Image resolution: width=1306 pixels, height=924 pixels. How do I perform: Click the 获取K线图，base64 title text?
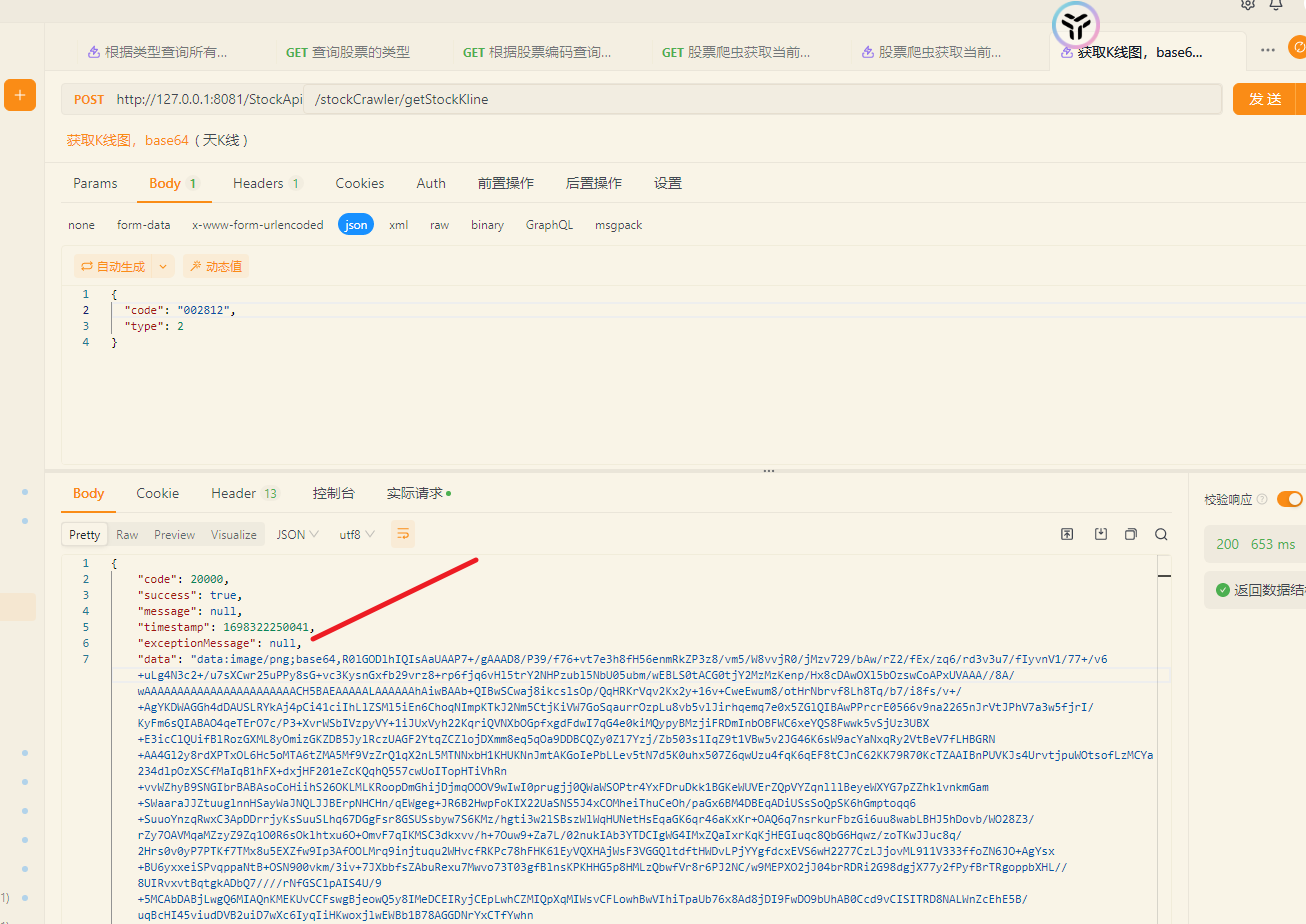pyautogui.click(x=128, y=140)
